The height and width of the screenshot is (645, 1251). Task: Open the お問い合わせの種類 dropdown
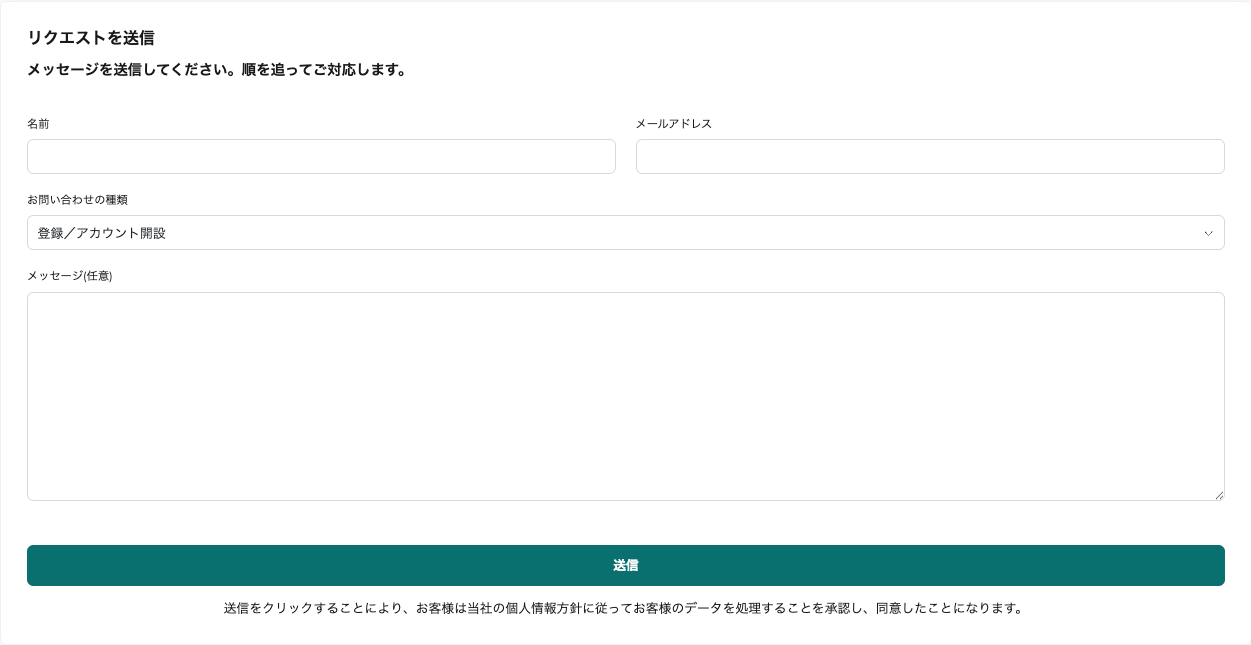point(625,233)
